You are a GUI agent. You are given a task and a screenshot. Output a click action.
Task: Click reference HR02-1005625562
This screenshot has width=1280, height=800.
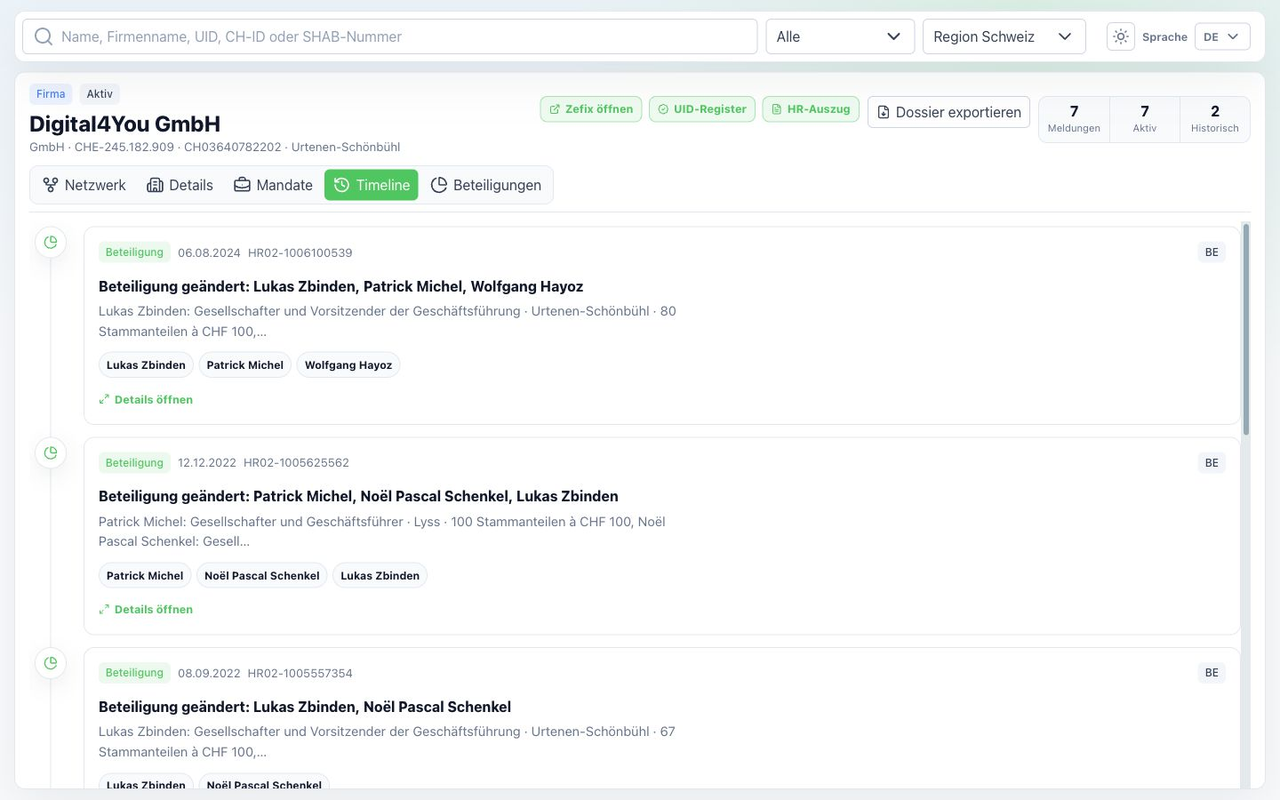click(x=297, y=463)
